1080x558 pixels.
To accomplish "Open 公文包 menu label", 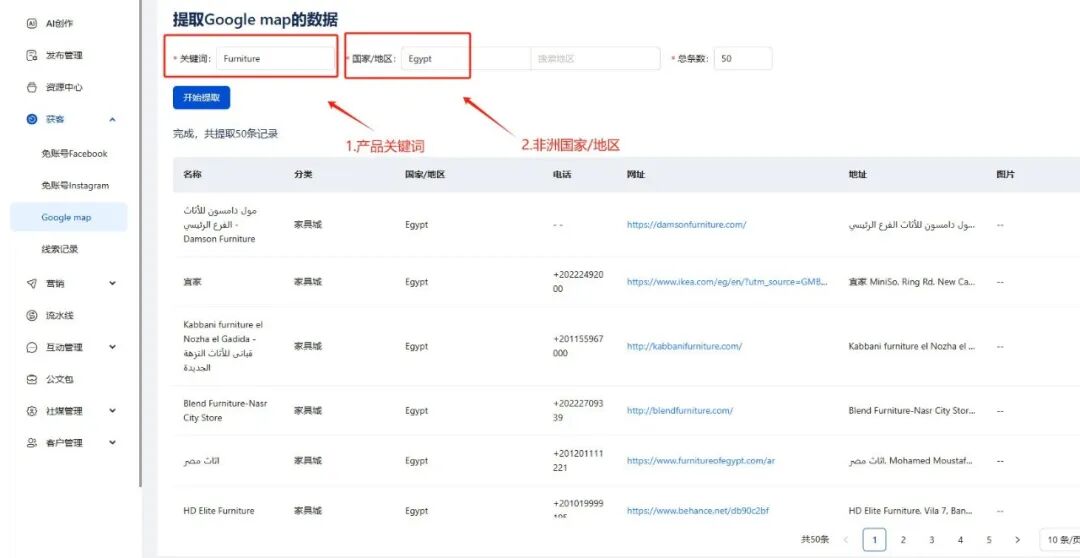I will [x=59, y=379].
